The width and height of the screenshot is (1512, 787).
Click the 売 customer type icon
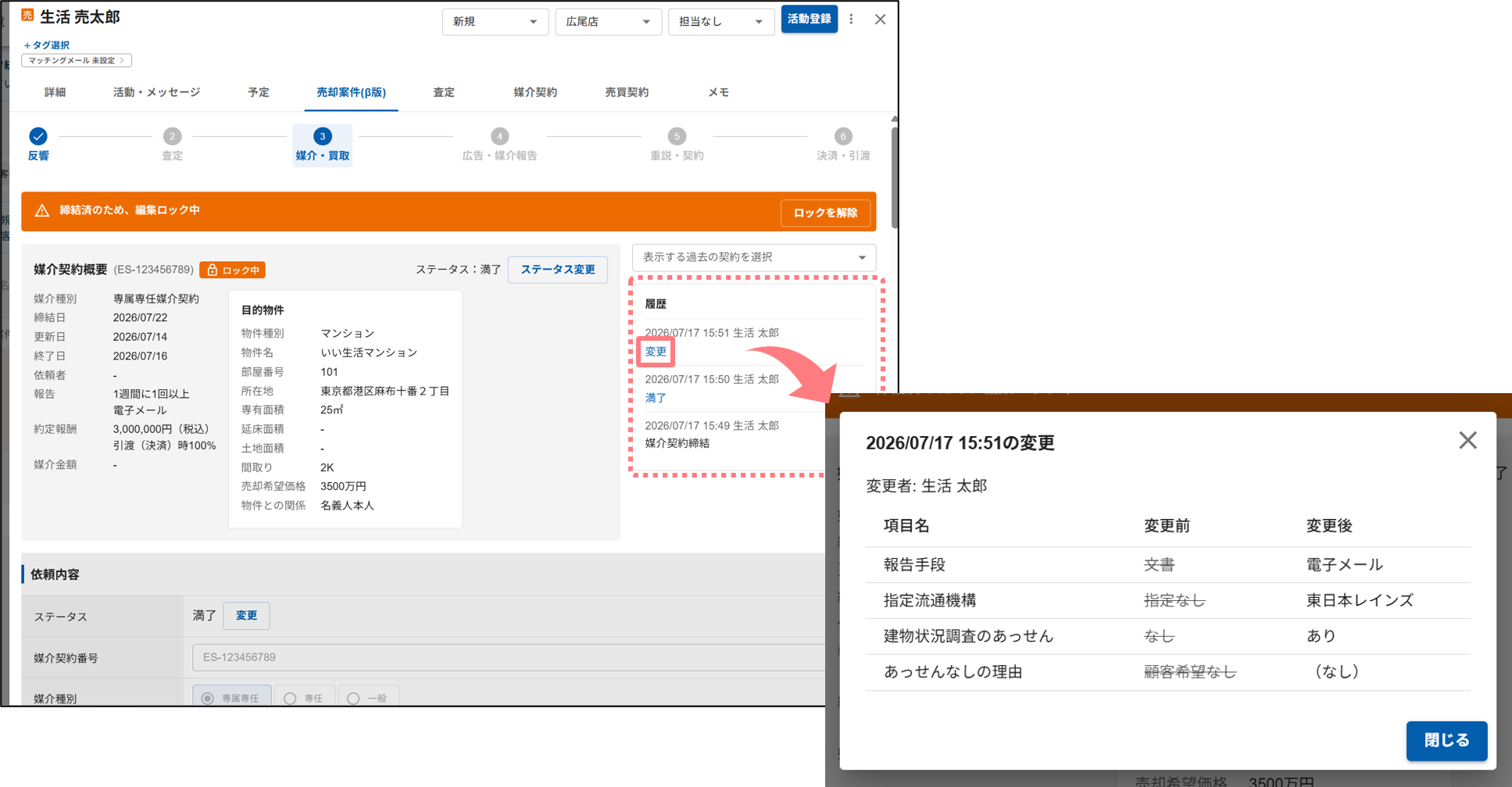[27, 16]
